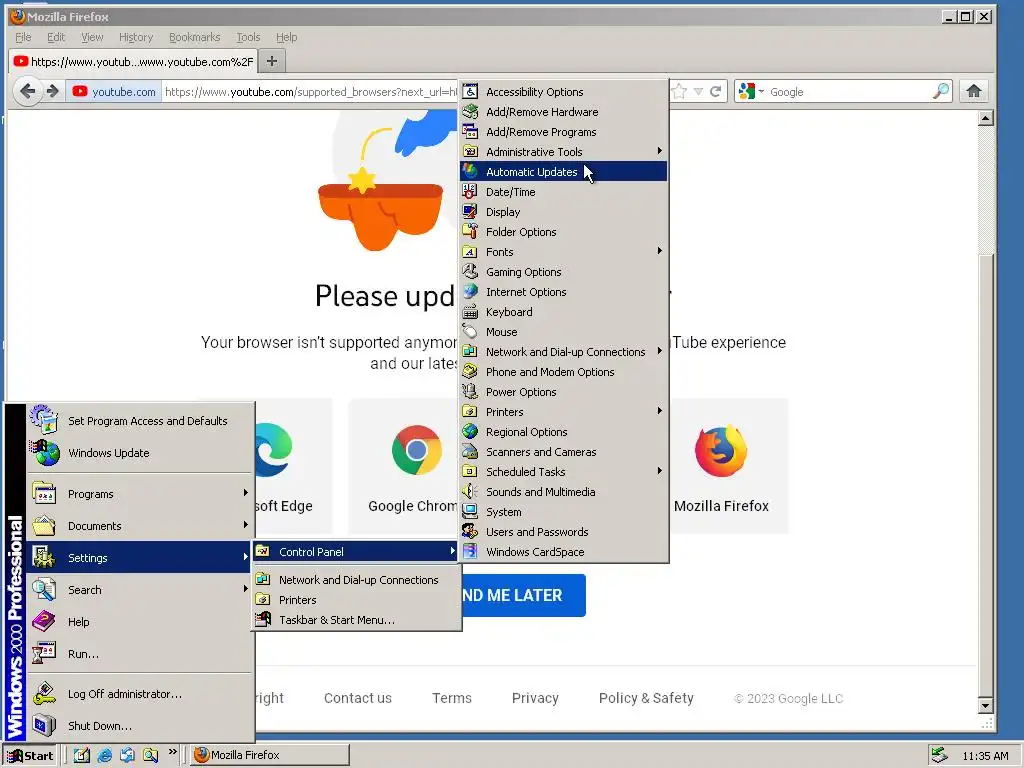Expand Programs in the Start menu
Screen dimensions: 1024x768
140,494
